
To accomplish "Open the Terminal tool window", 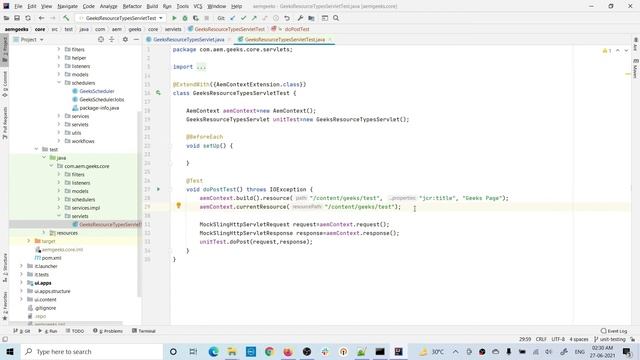I will [144, 331].
